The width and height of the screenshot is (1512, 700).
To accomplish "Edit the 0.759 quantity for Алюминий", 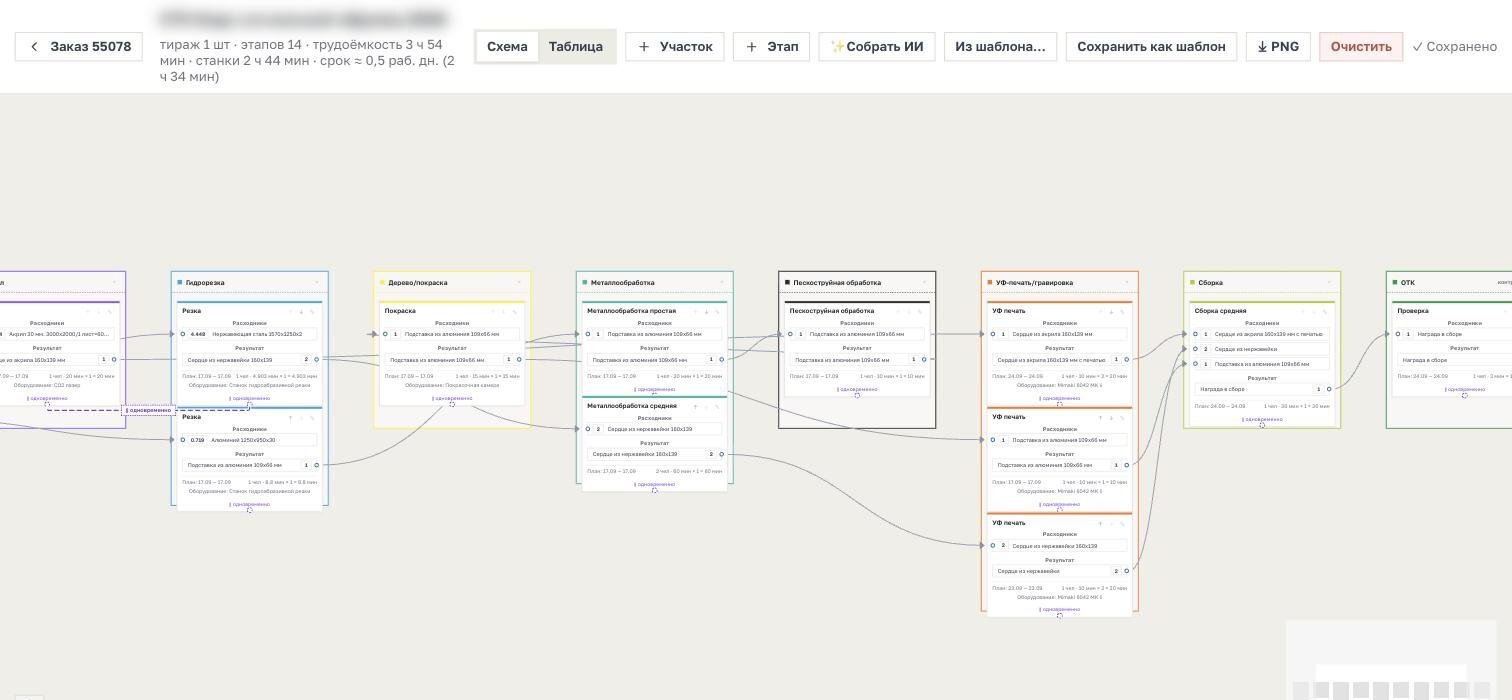I will 198,440.
